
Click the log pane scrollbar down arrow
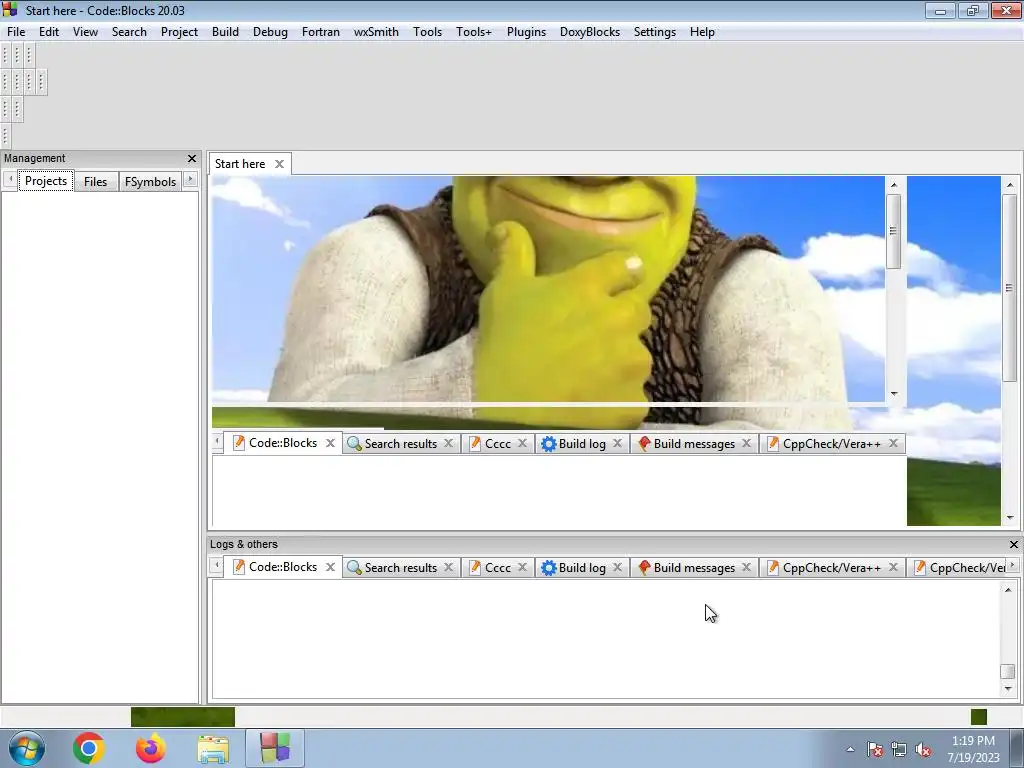pos(1008,689)
